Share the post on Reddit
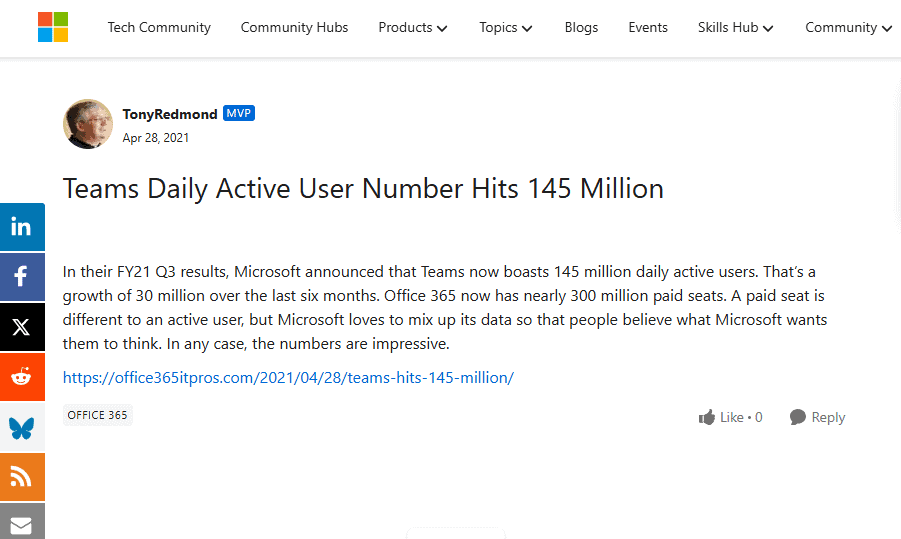The width and height of the screenshot is (901, 539). (22, 377)
